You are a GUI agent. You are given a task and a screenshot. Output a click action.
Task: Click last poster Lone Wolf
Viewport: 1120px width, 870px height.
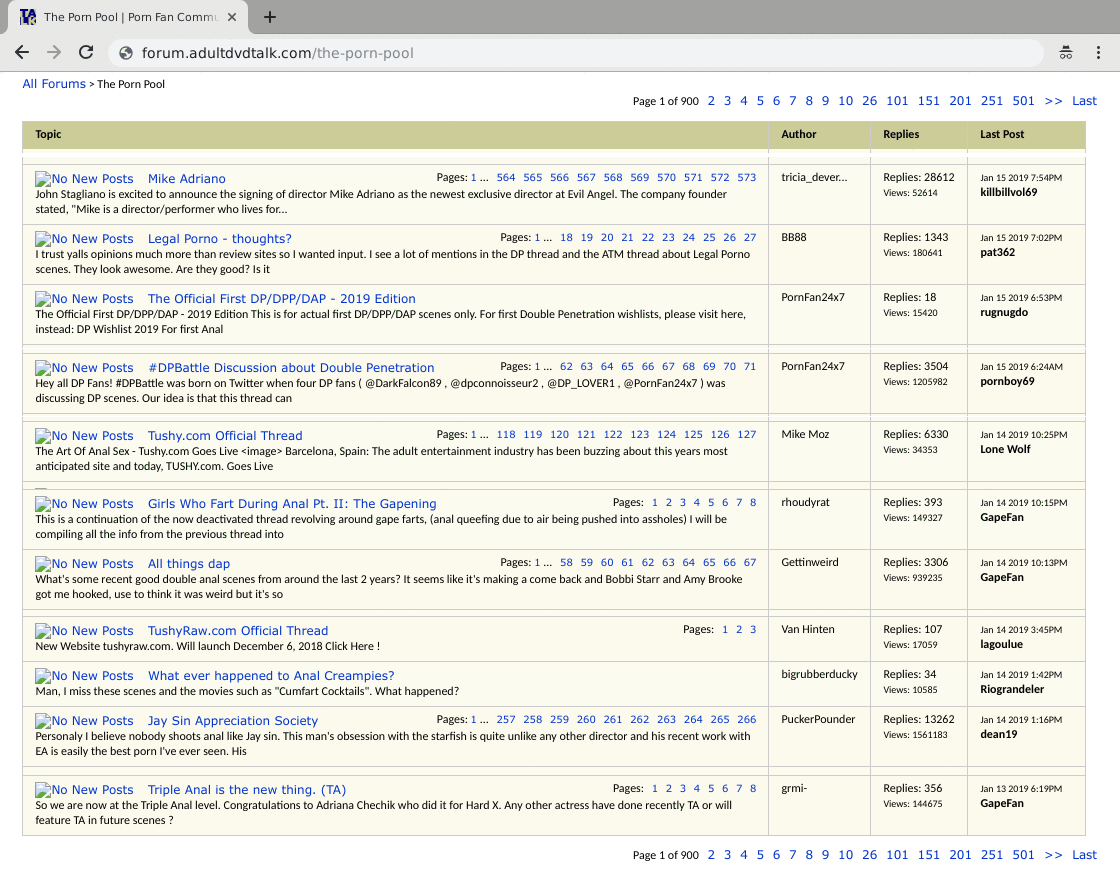pyautogui.click(x=1005, y=449)
